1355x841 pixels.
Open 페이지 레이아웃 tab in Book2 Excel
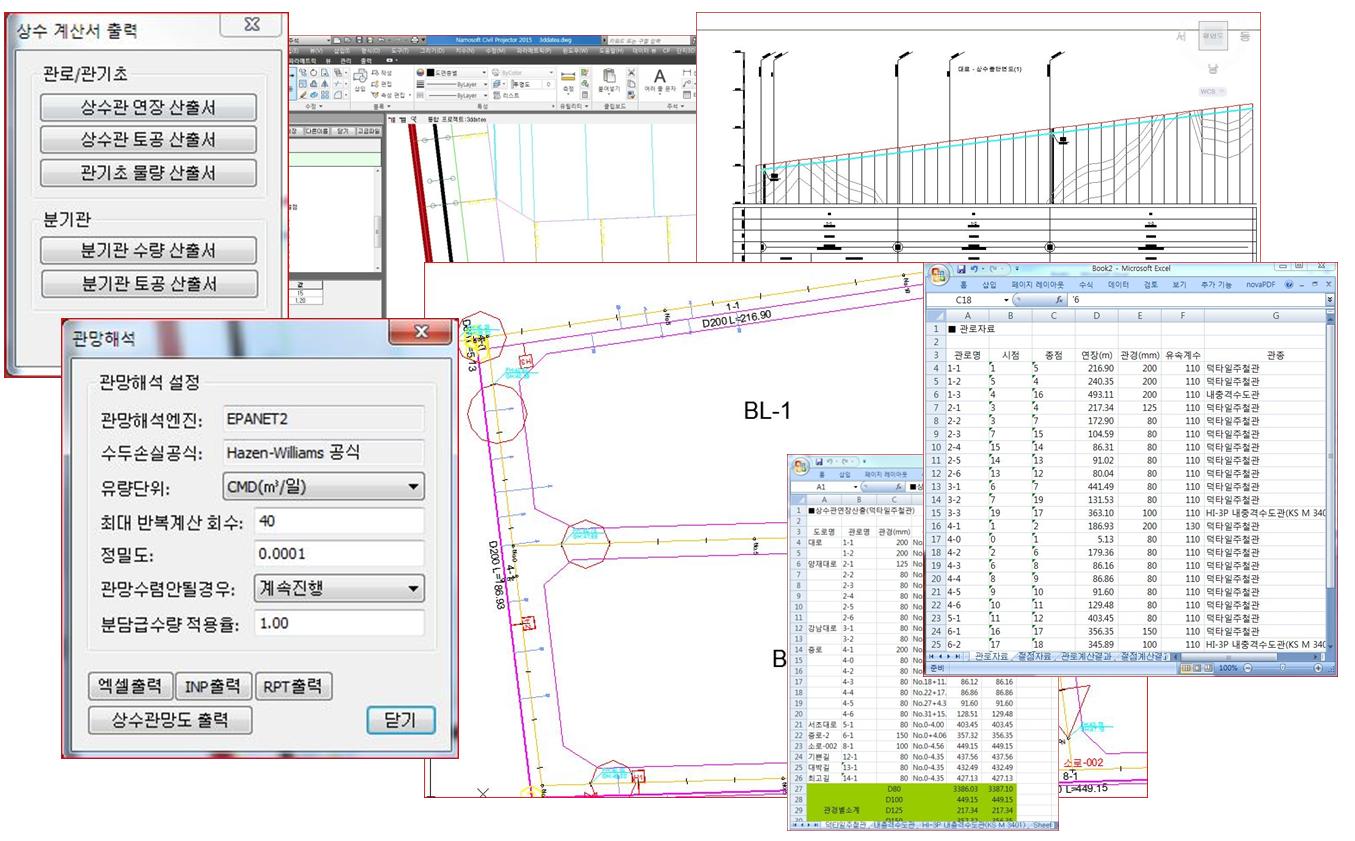1037,284
